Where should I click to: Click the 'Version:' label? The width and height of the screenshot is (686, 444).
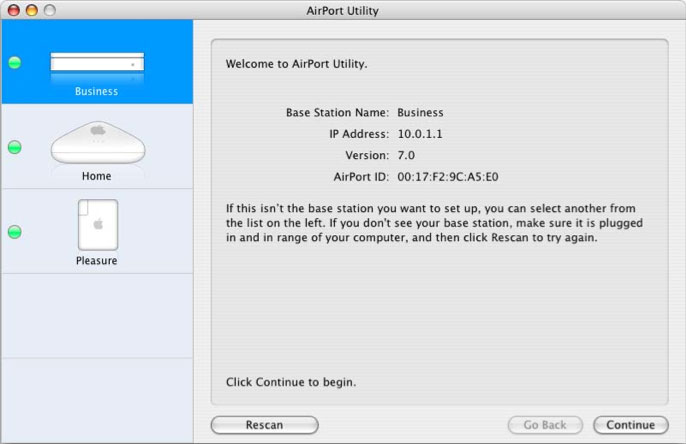pos(367,155)
